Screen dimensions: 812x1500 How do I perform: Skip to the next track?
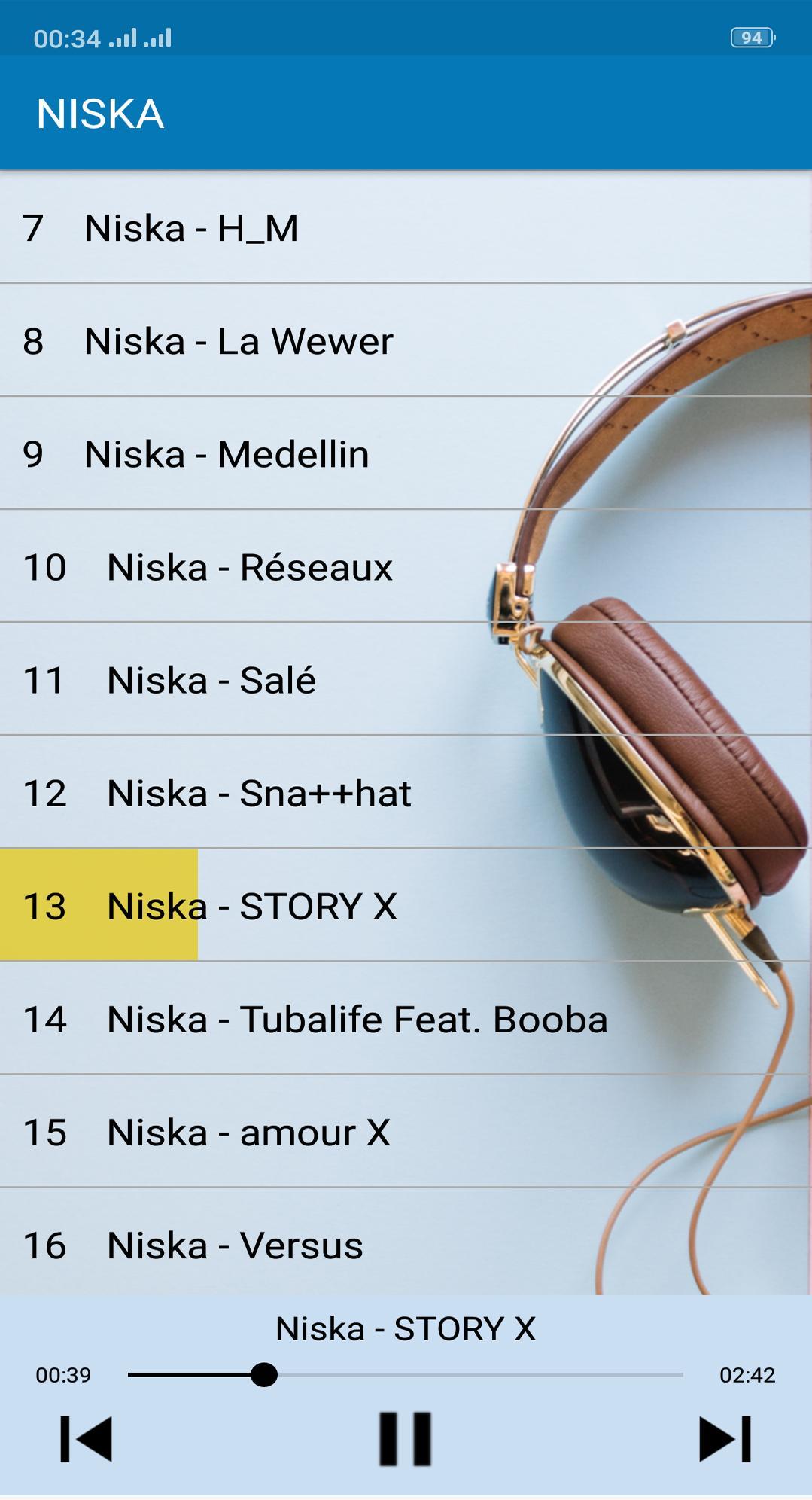coord(725,1439)
